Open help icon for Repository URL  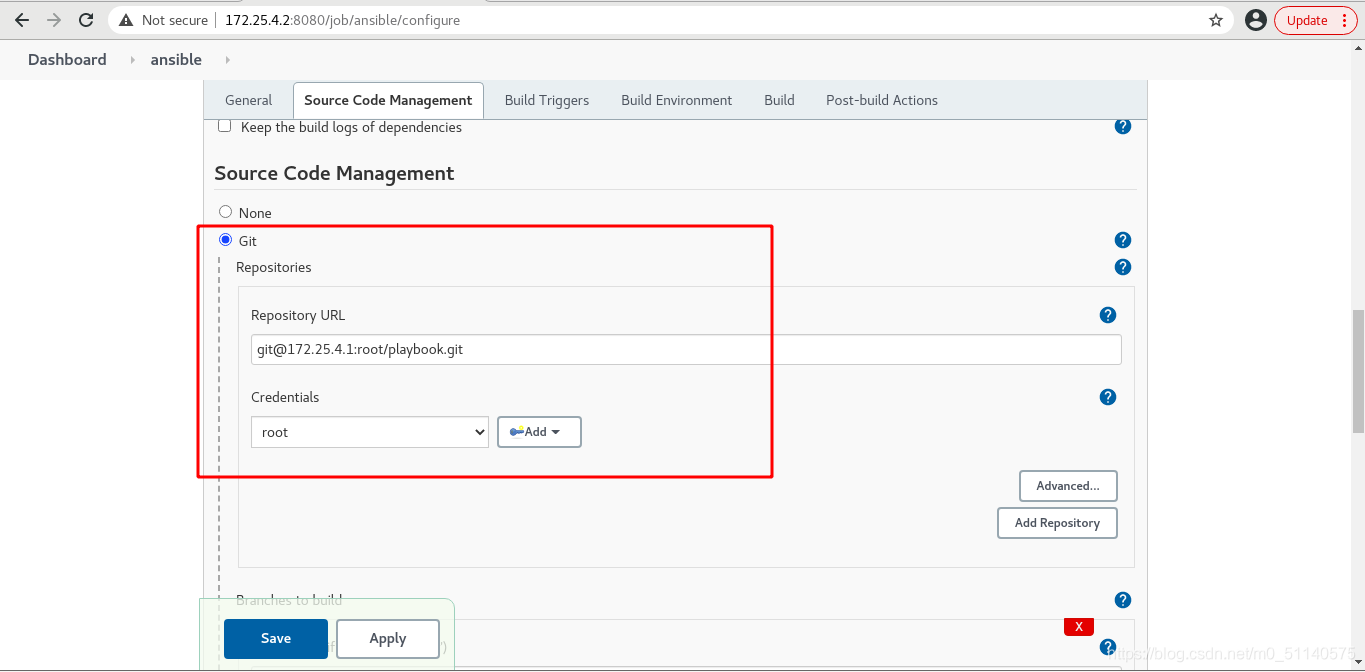(1108, 315)
